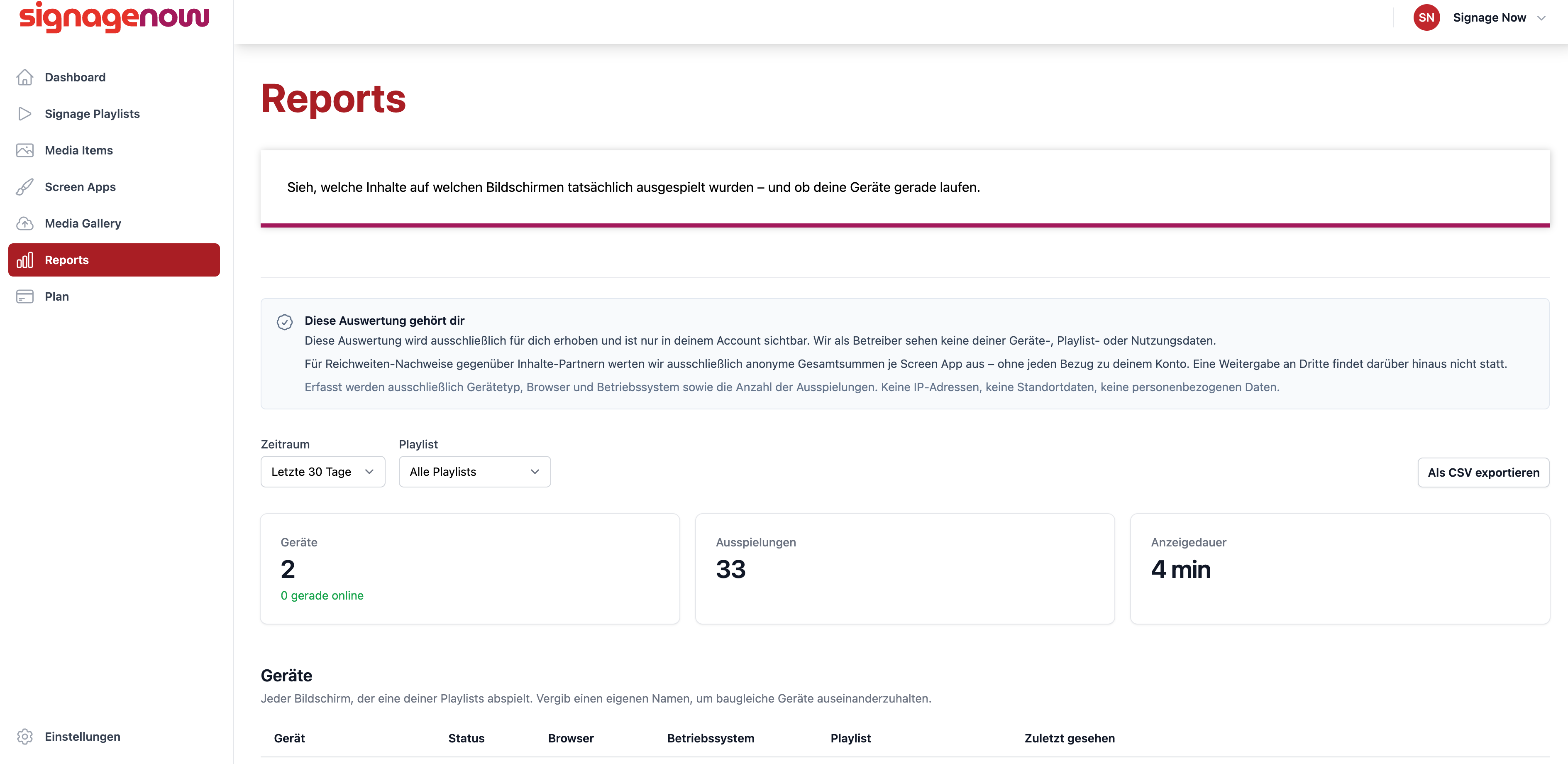Screen dimensions: 1568x764
Task: Click the SN avatar circle
Action: point(1427,18)
